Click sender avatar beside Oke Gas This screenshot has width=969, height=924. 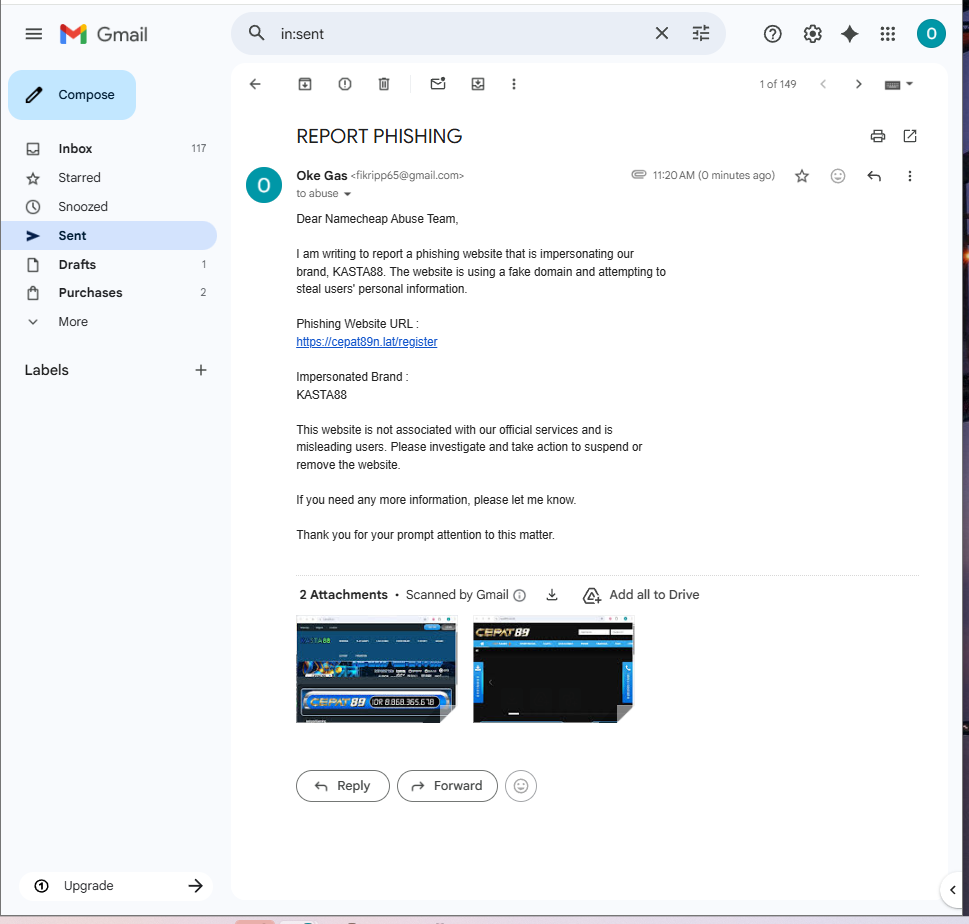click(x=264, y=185)
